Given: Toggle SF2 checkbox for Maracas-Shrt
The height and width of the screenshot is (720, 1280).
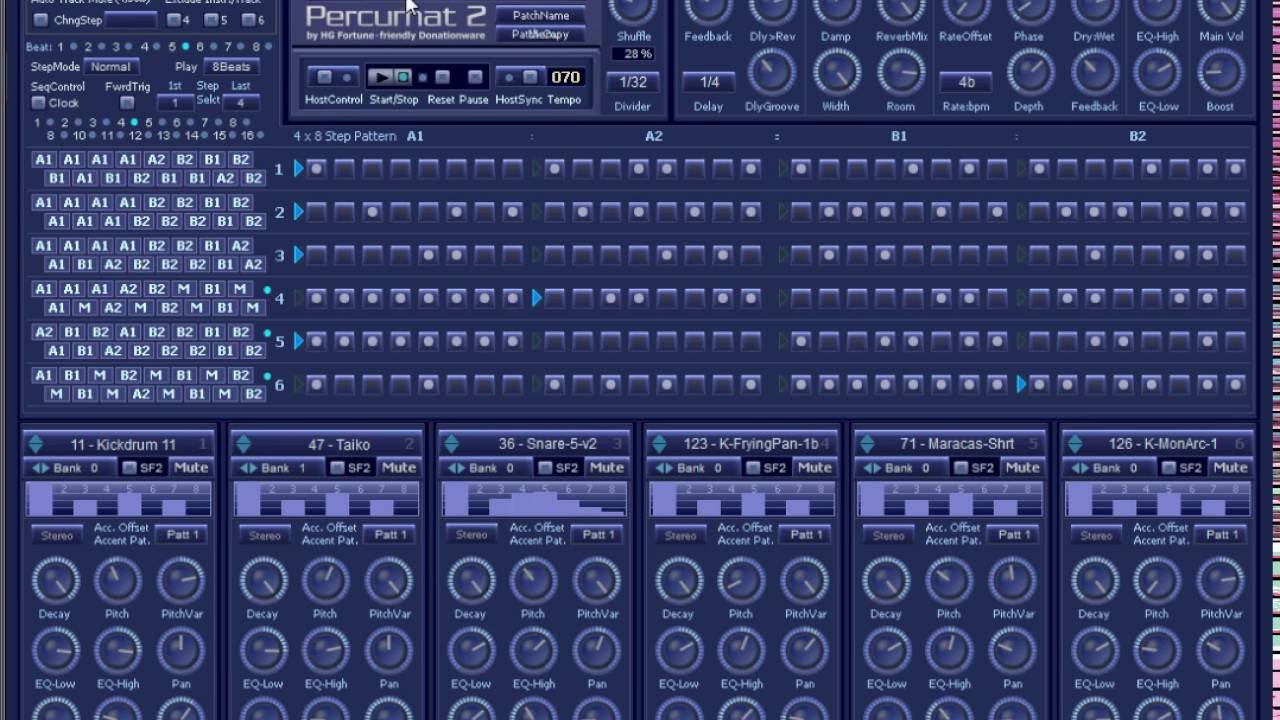Looking at the screenshot, I should coord(961,467).
